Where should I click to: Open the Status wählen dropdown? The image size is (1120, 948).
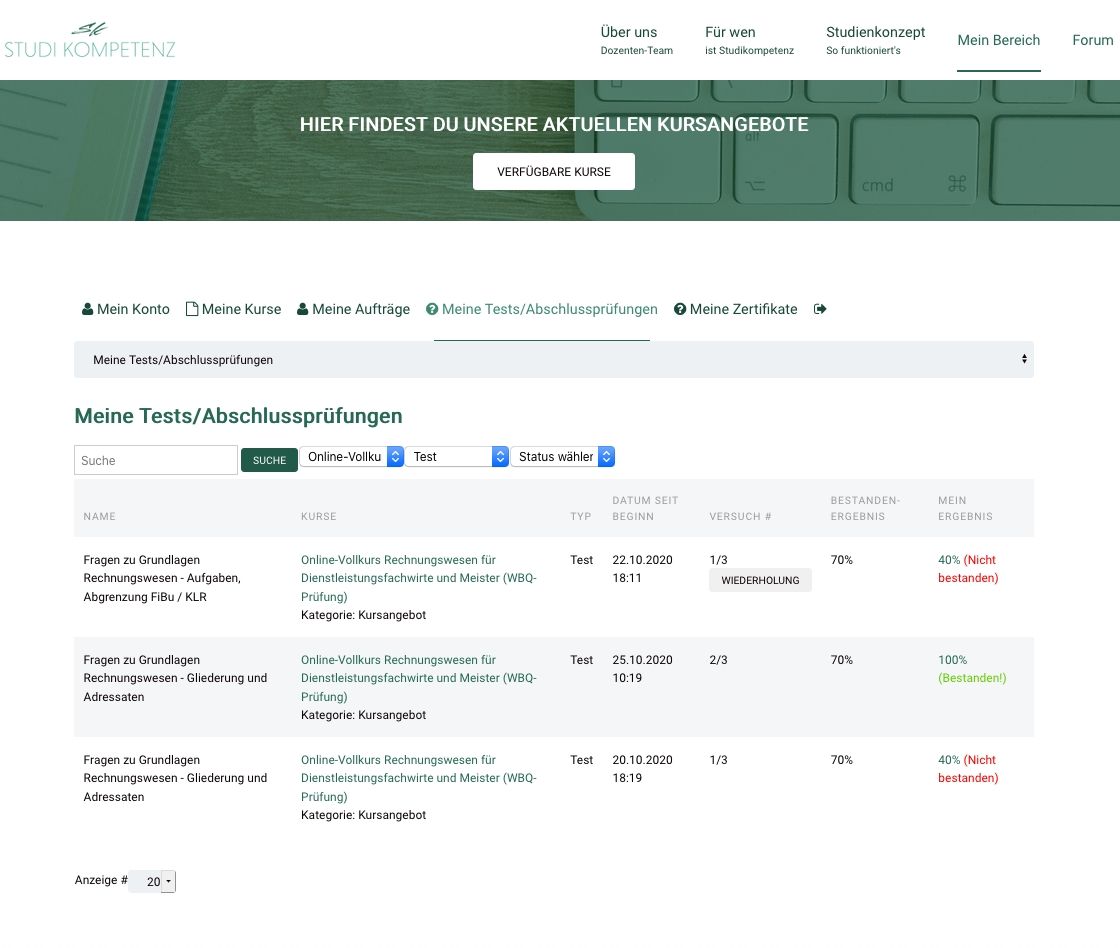coord(562,456)
